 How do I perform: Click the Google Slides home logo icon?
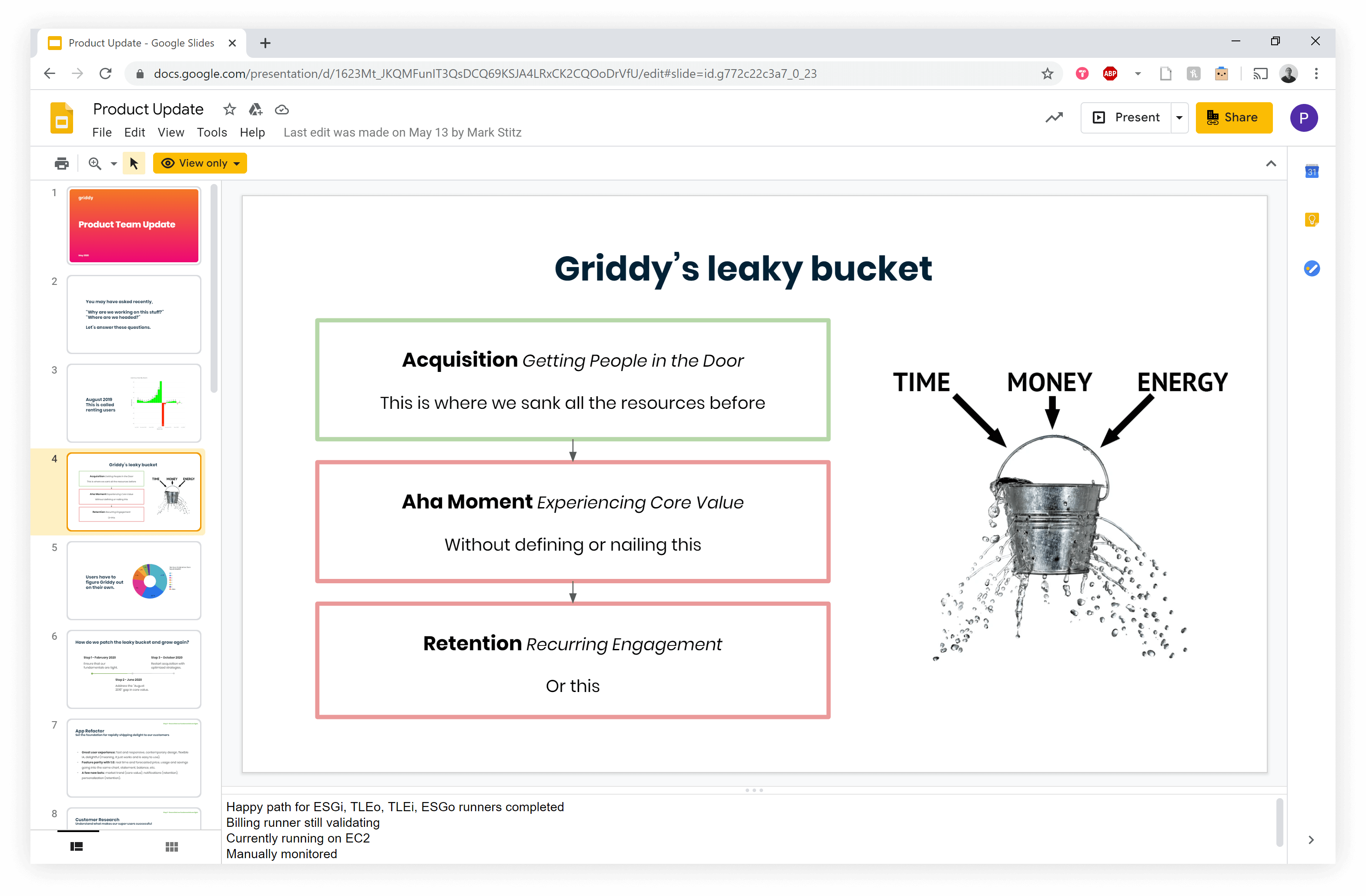[x=61, y=118]
